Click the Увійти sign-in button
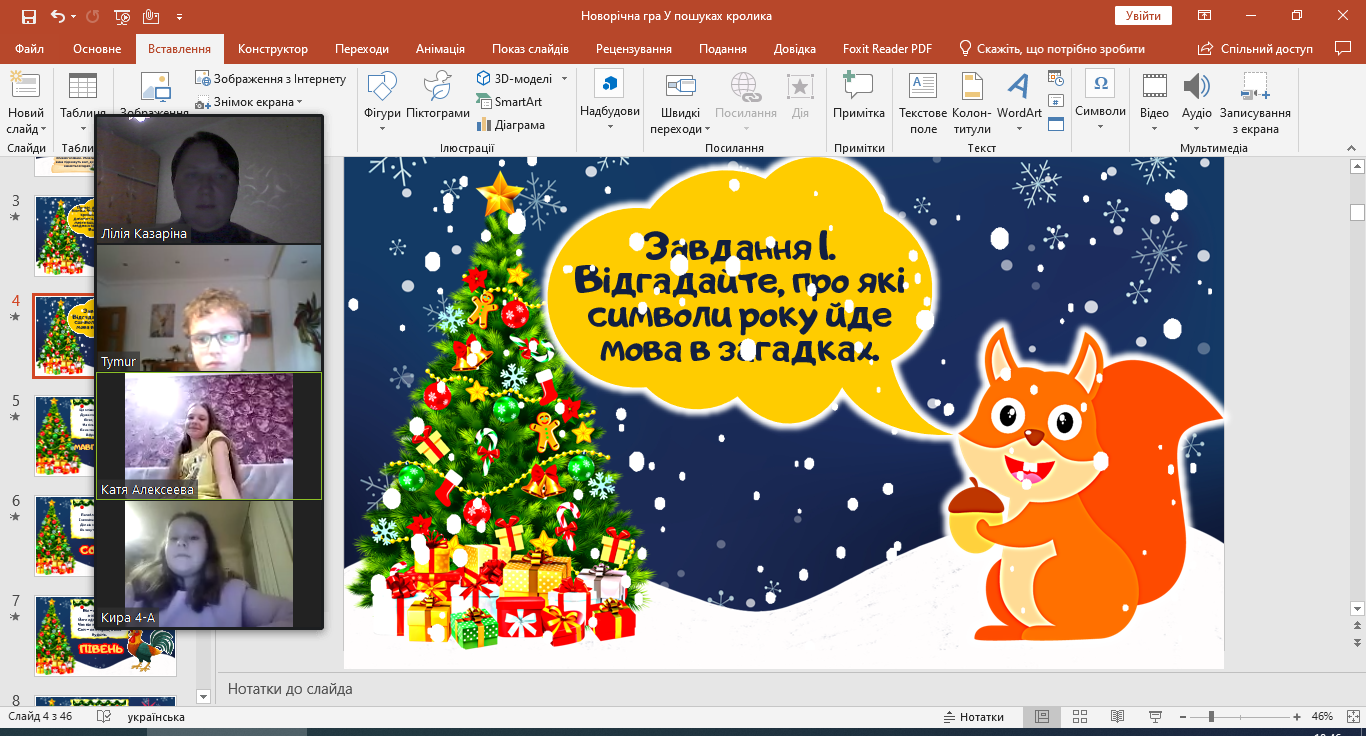This screenshot has height=736, width=1366. coord(1143,16)
